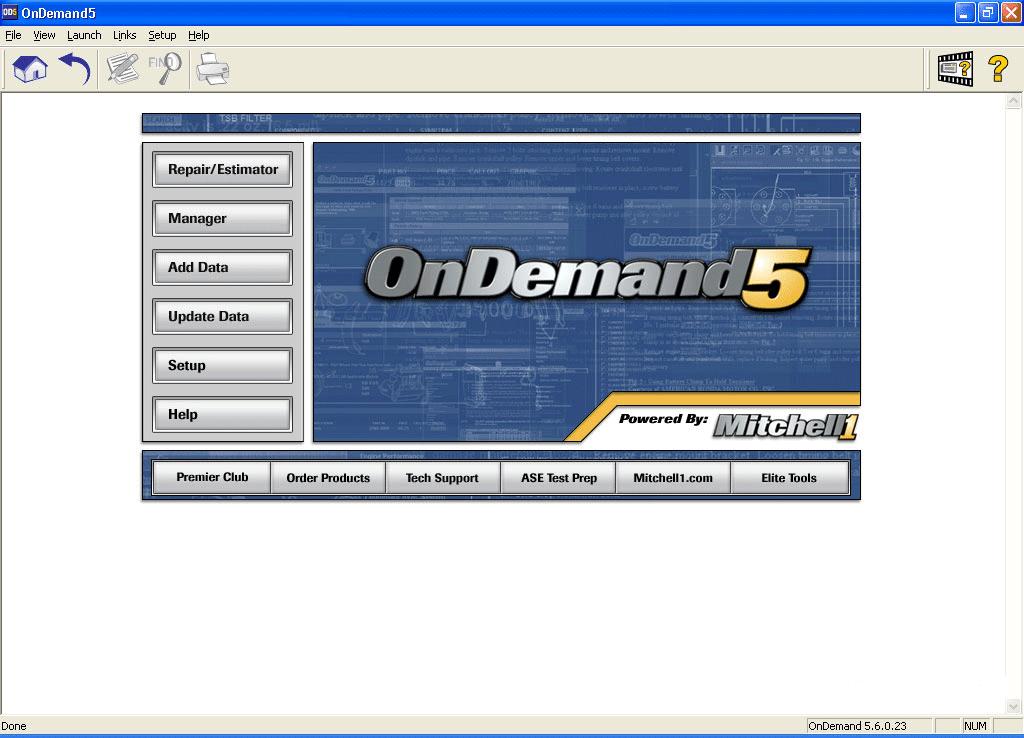Click the Setup button in side panel
1024x738 pixels.
223,365
